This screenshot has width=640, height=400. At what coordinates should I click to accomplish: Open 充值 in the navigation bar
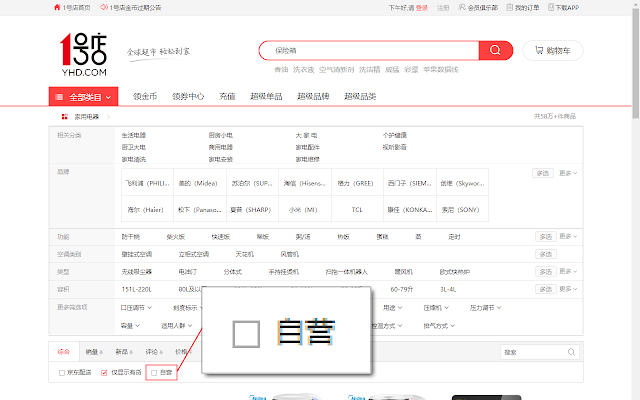(227, 96)
